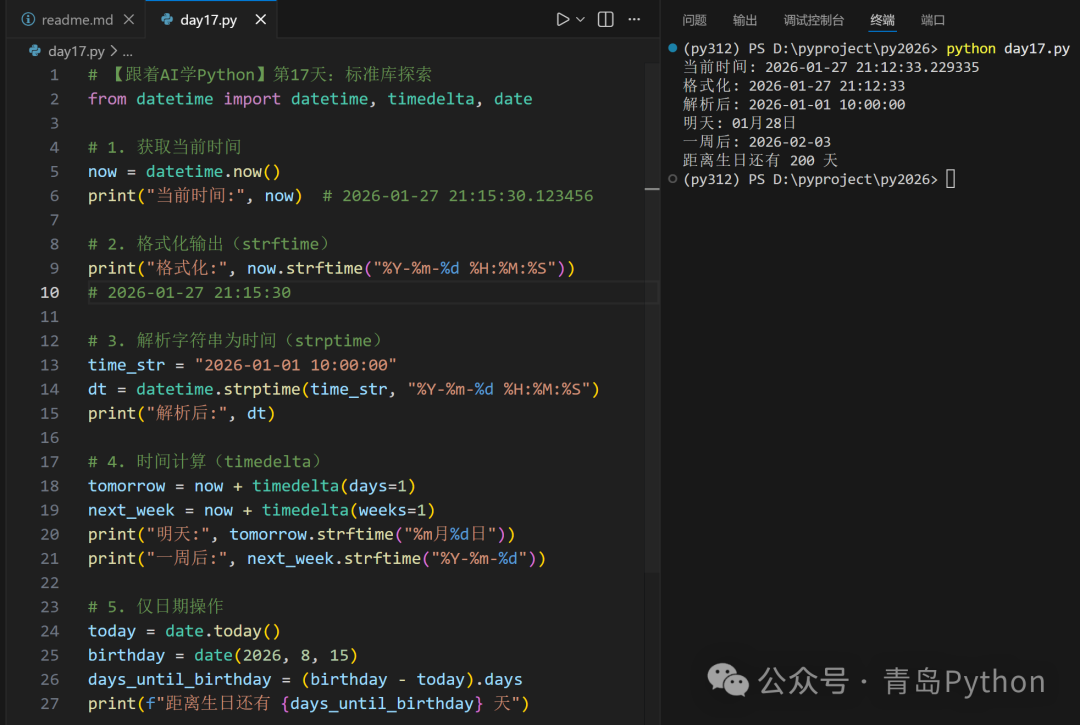Click line number 10 in the gutter
The image size is (1080, 725).
pyautogui.click(x=50, y=292)
